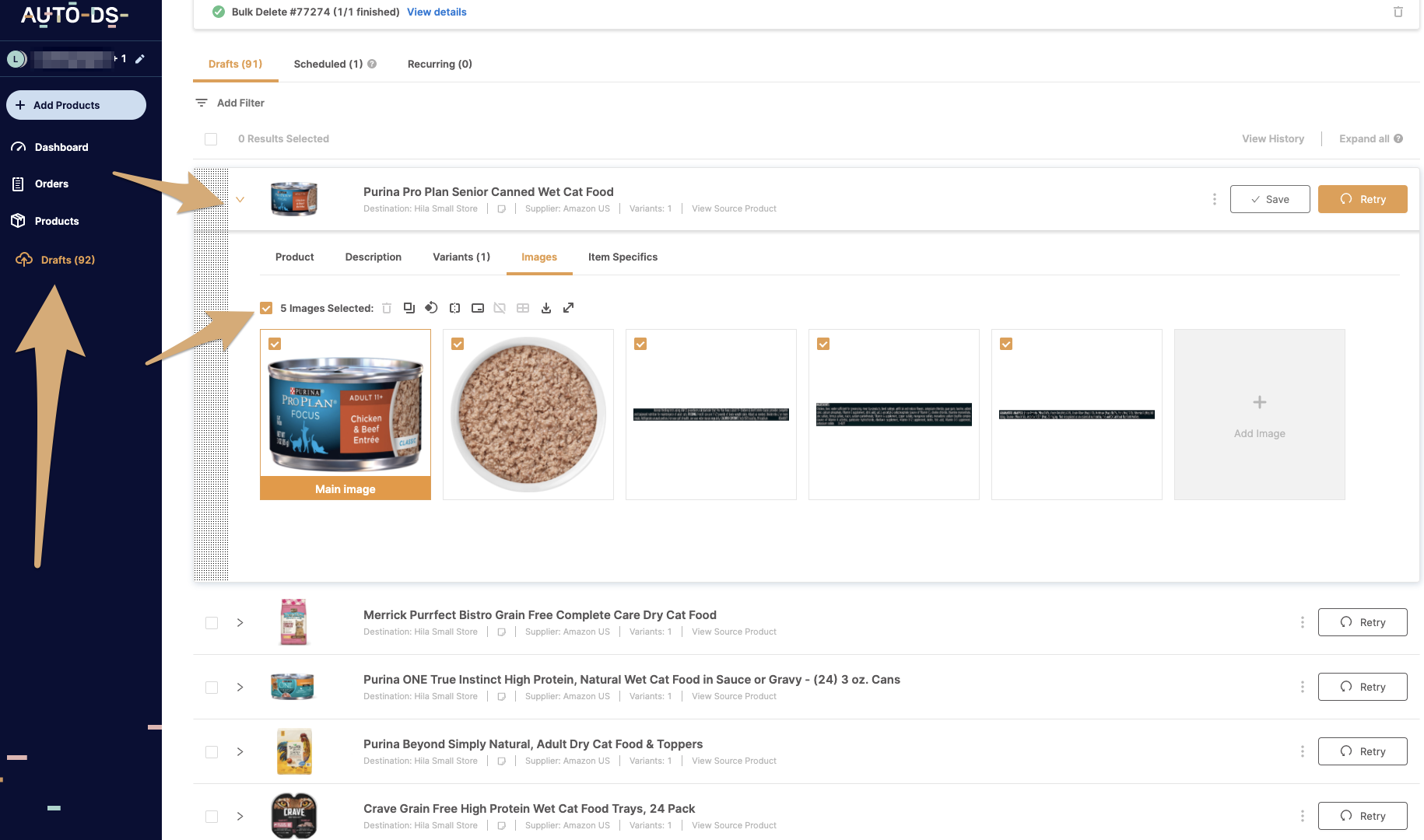Click Save for Purina Pro Plan
Screen dimensions: 1424x840
click(1270, 199)
